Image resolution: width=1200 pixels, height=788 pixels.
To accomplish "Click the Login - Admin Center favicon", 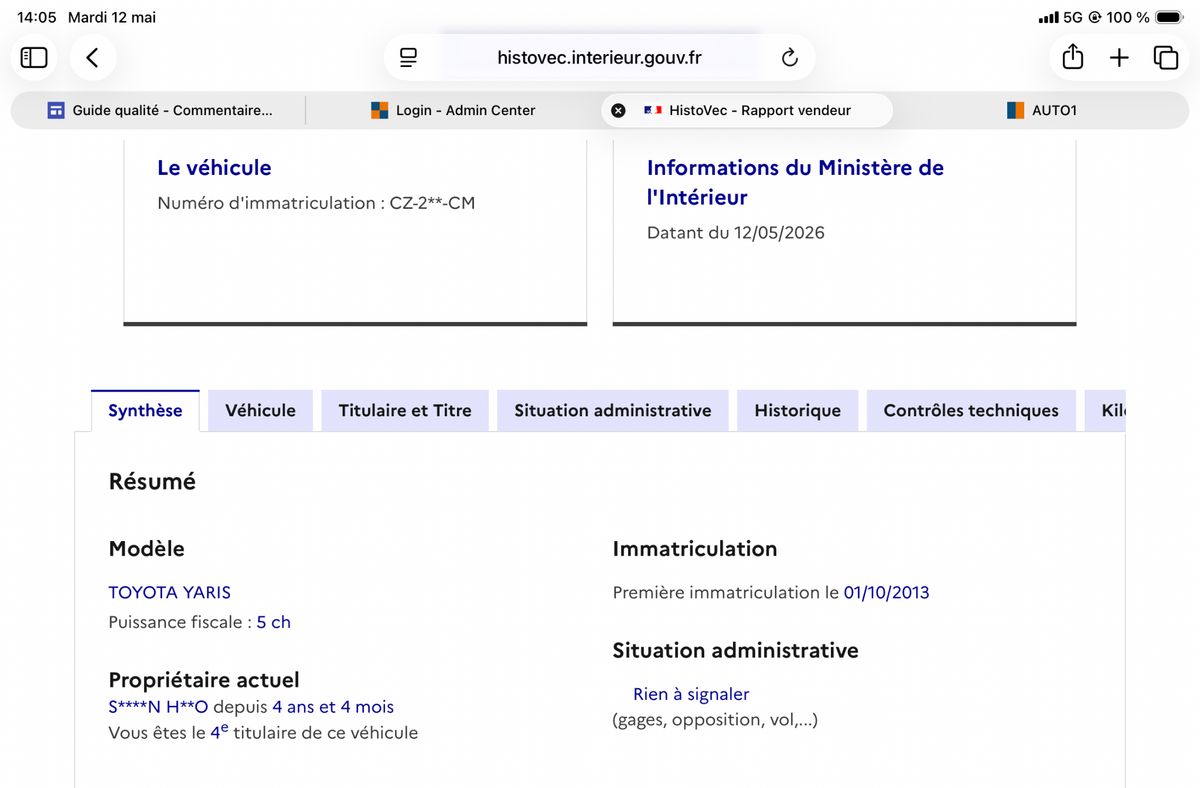I will [x=379, y=110].
